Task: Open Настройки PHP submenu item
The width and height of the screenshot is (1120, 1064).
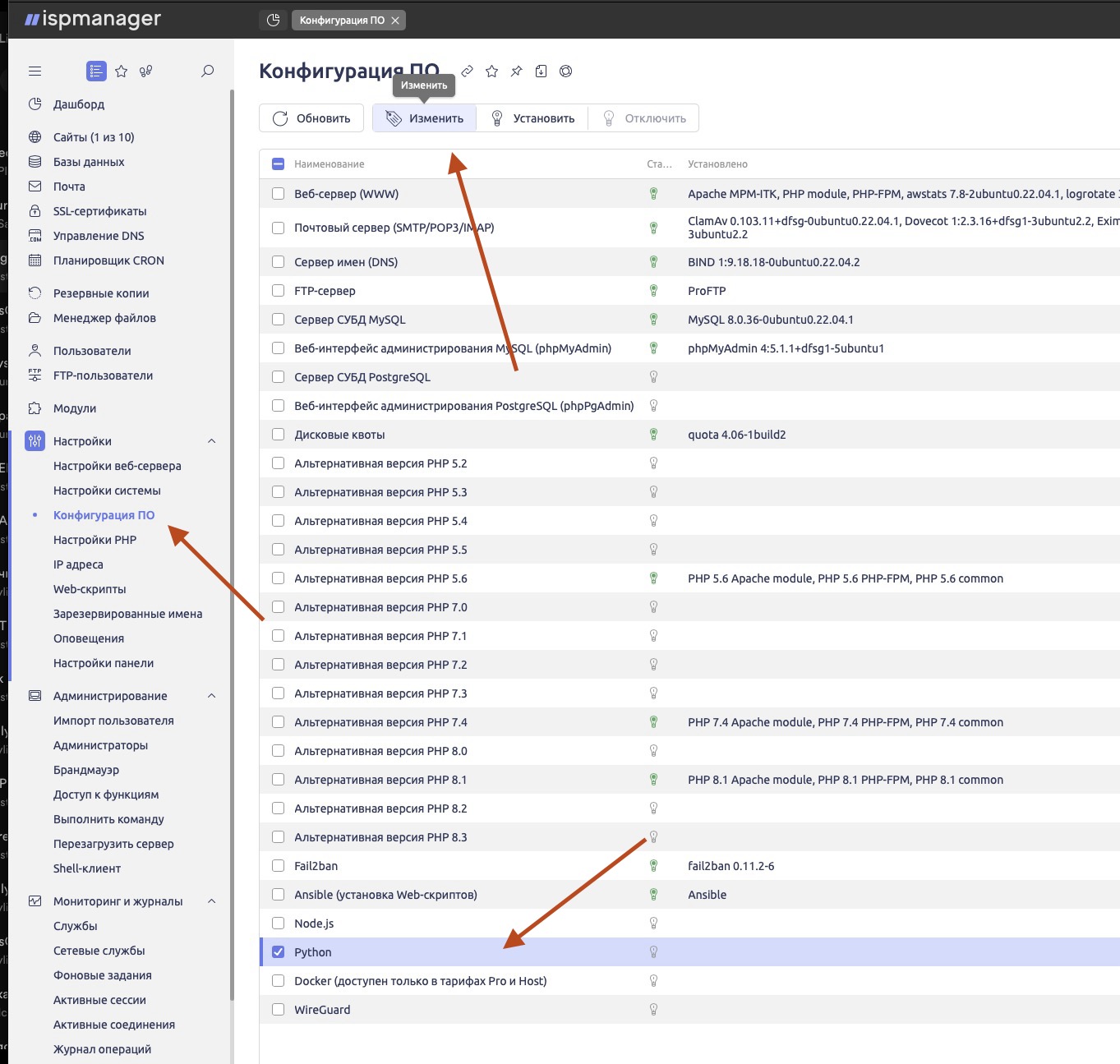Action: (94, 540)
